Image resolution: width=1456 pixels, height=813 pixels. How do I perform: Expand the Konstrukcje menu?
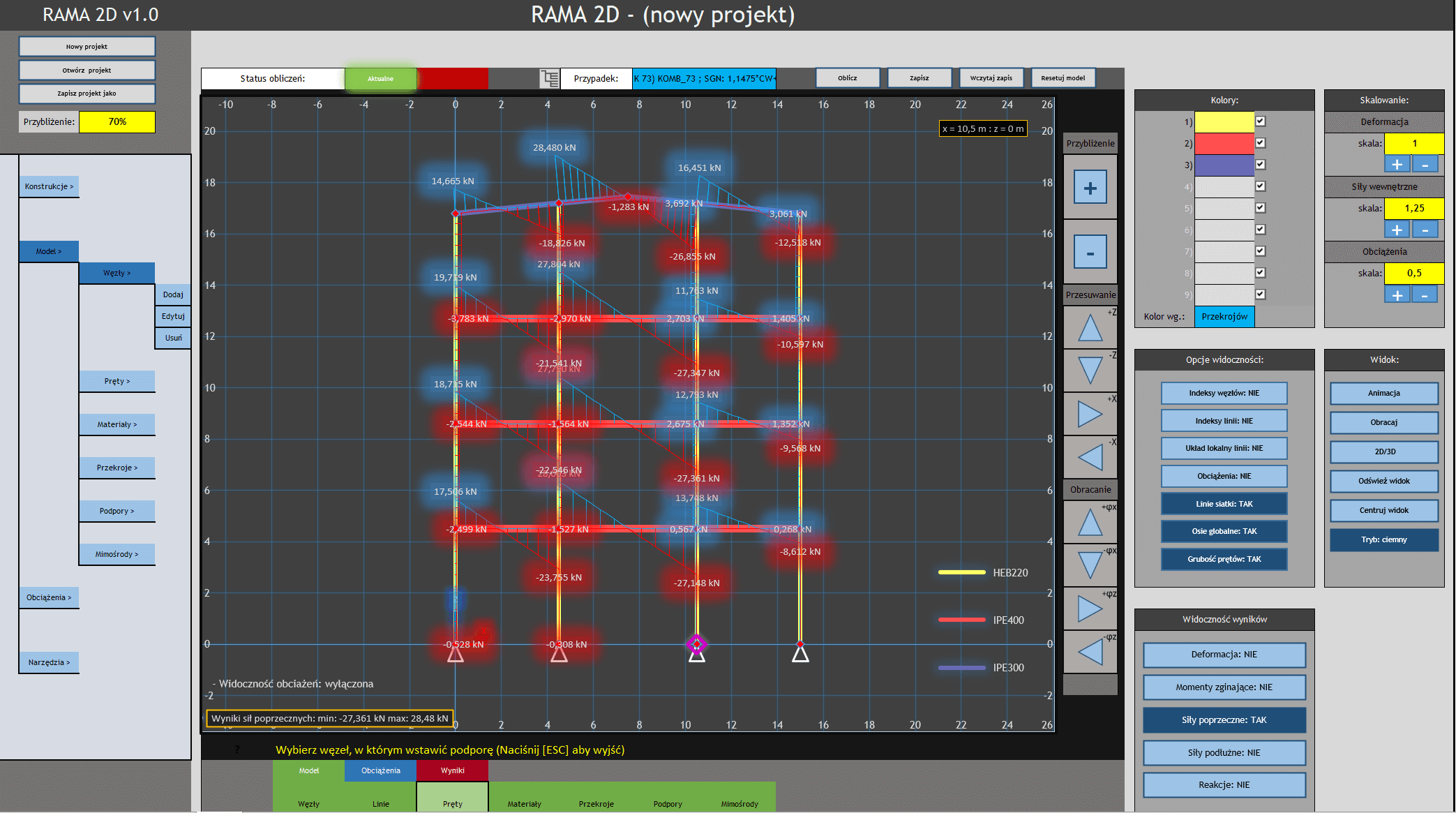49,186
